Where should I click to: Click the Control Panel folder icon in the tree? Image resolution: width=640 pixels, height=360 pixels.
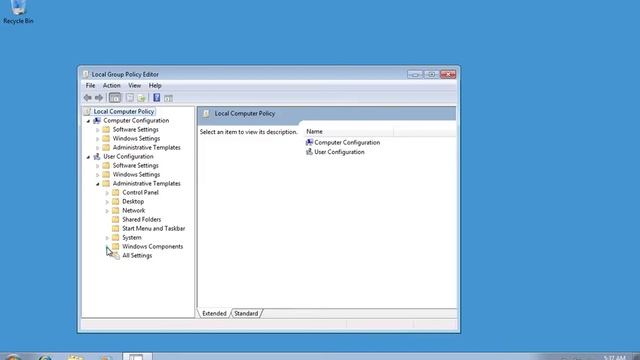[x=116, y=193]
